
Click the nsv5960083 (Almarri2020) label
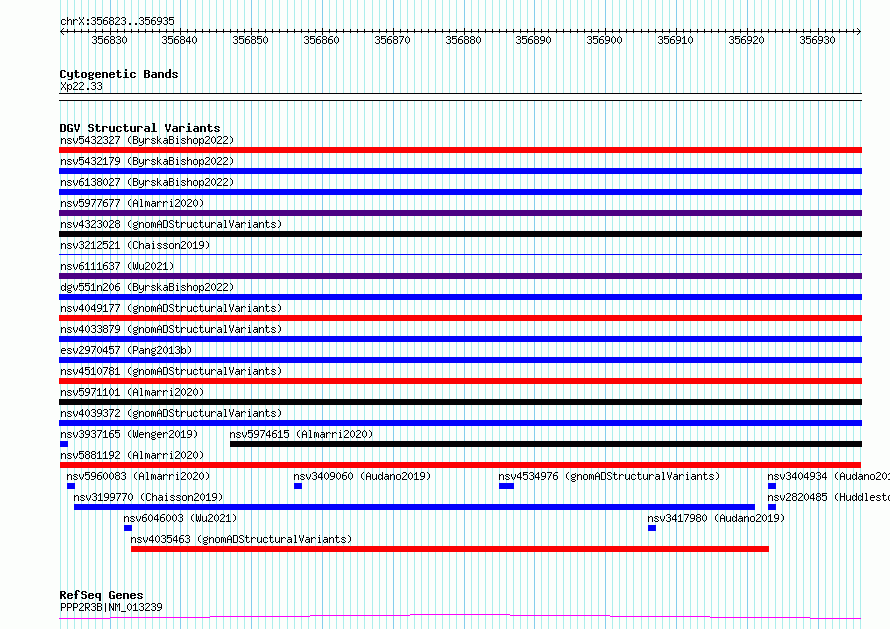(x=138, y=476)
